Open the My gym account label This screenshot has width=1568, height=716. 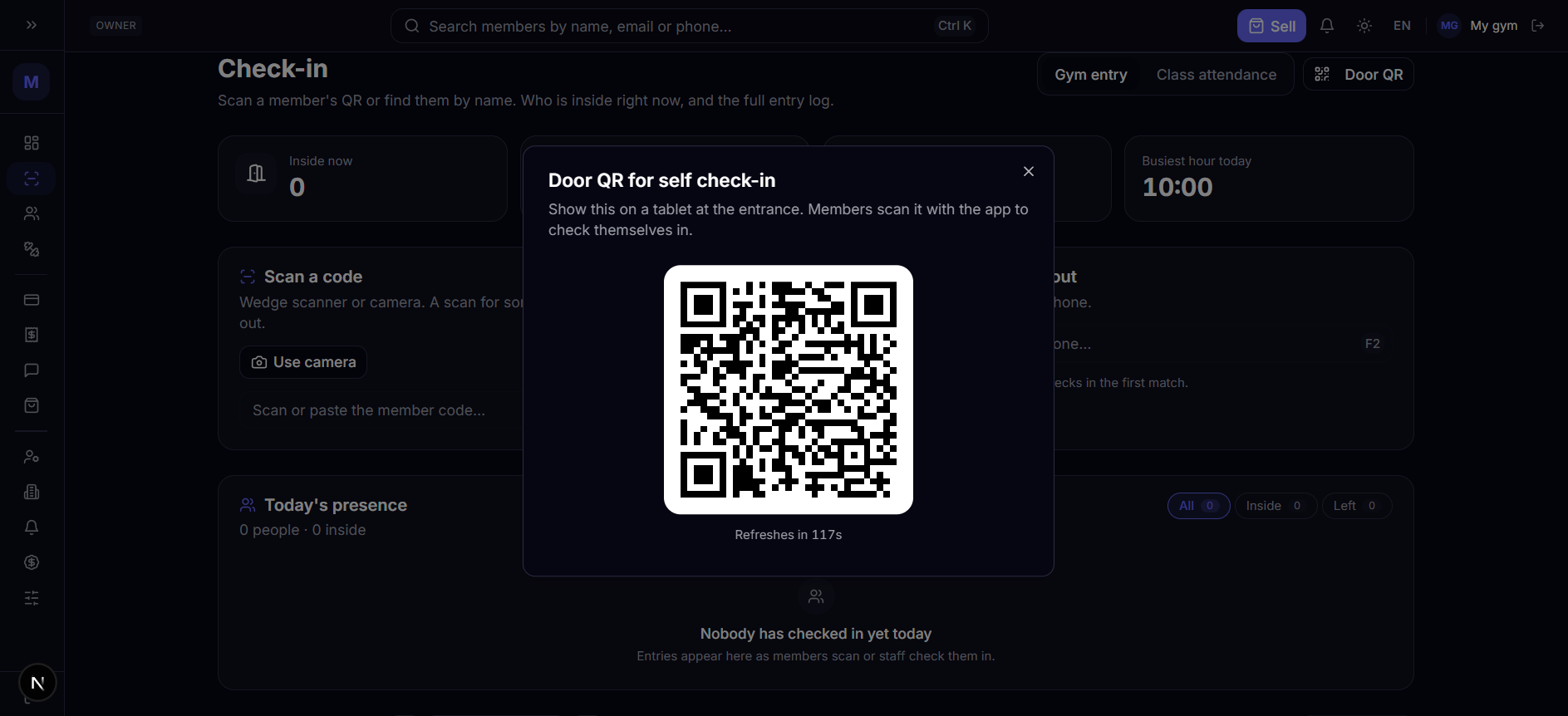tap(1493, 26)
